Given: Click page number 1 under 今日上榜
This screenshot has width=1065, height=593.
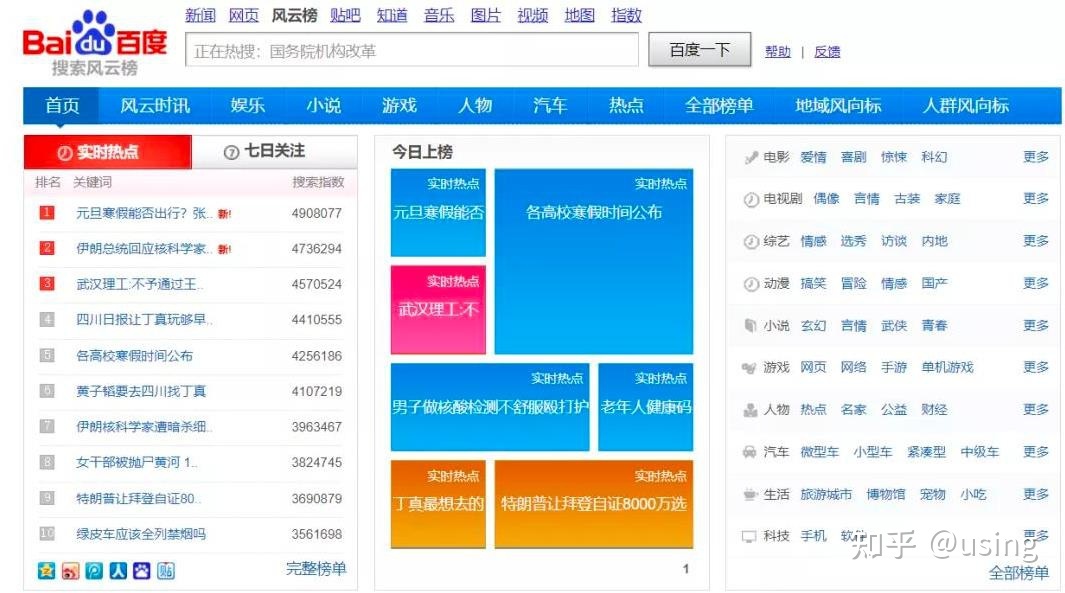Looking at the screenshot, I should tap(686, 569).
